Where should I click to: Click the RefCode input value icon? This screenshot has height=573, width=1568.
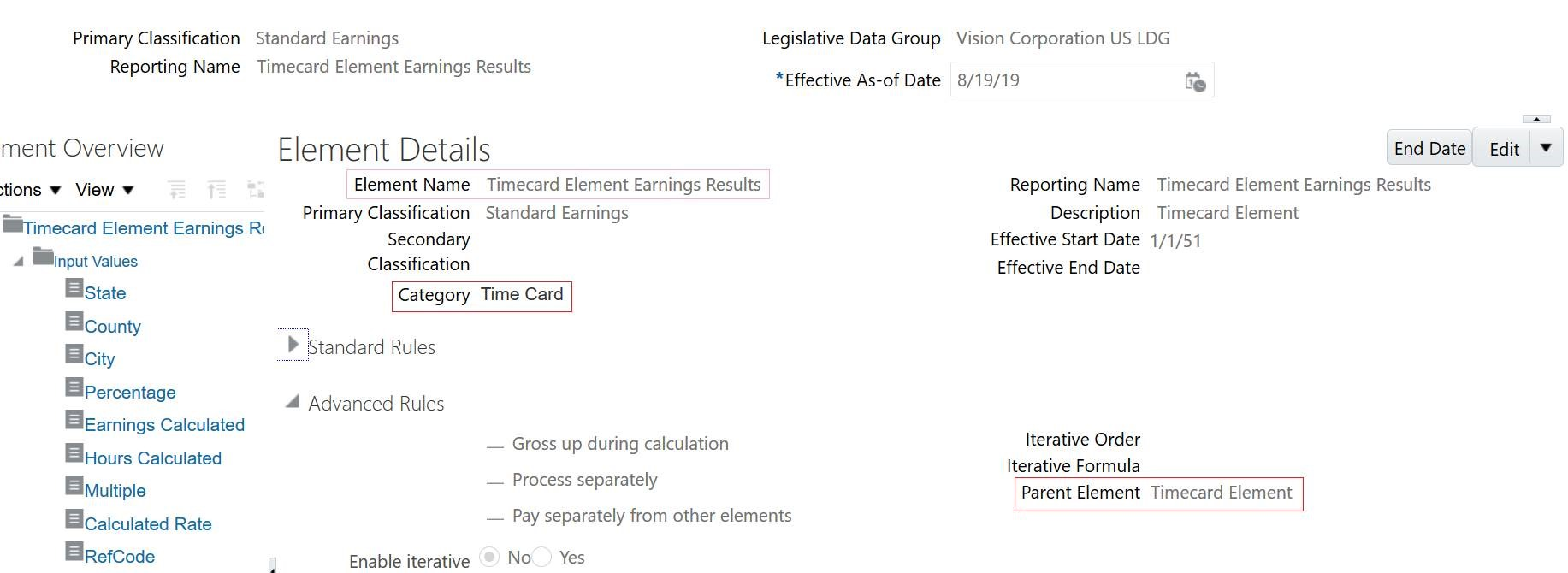pyautogui.click(x=74, y=552)
